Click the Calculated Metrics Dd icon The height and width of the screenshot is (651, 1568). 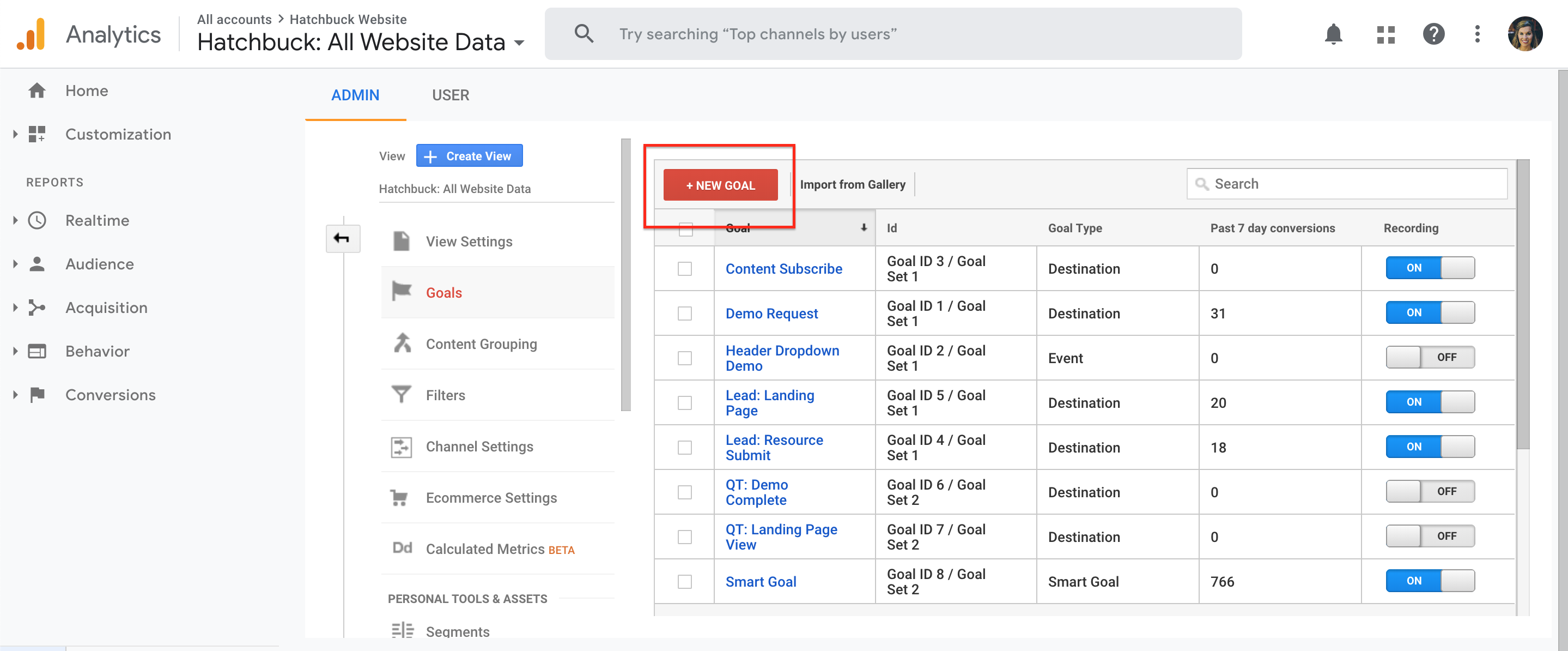click(402, 548)
